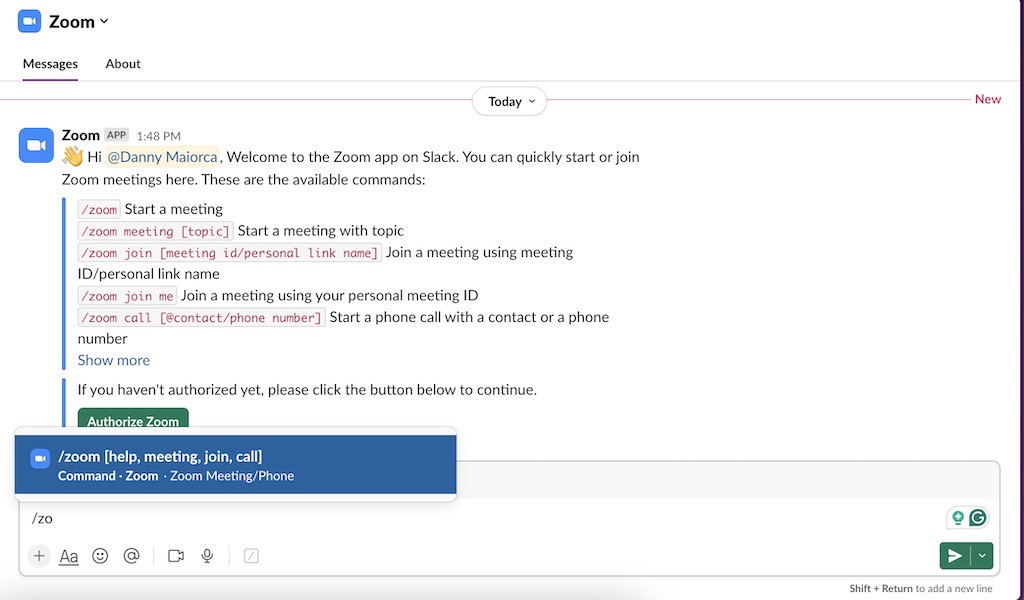
Task: Record a video clip from the composer
Action: point(176,555)
